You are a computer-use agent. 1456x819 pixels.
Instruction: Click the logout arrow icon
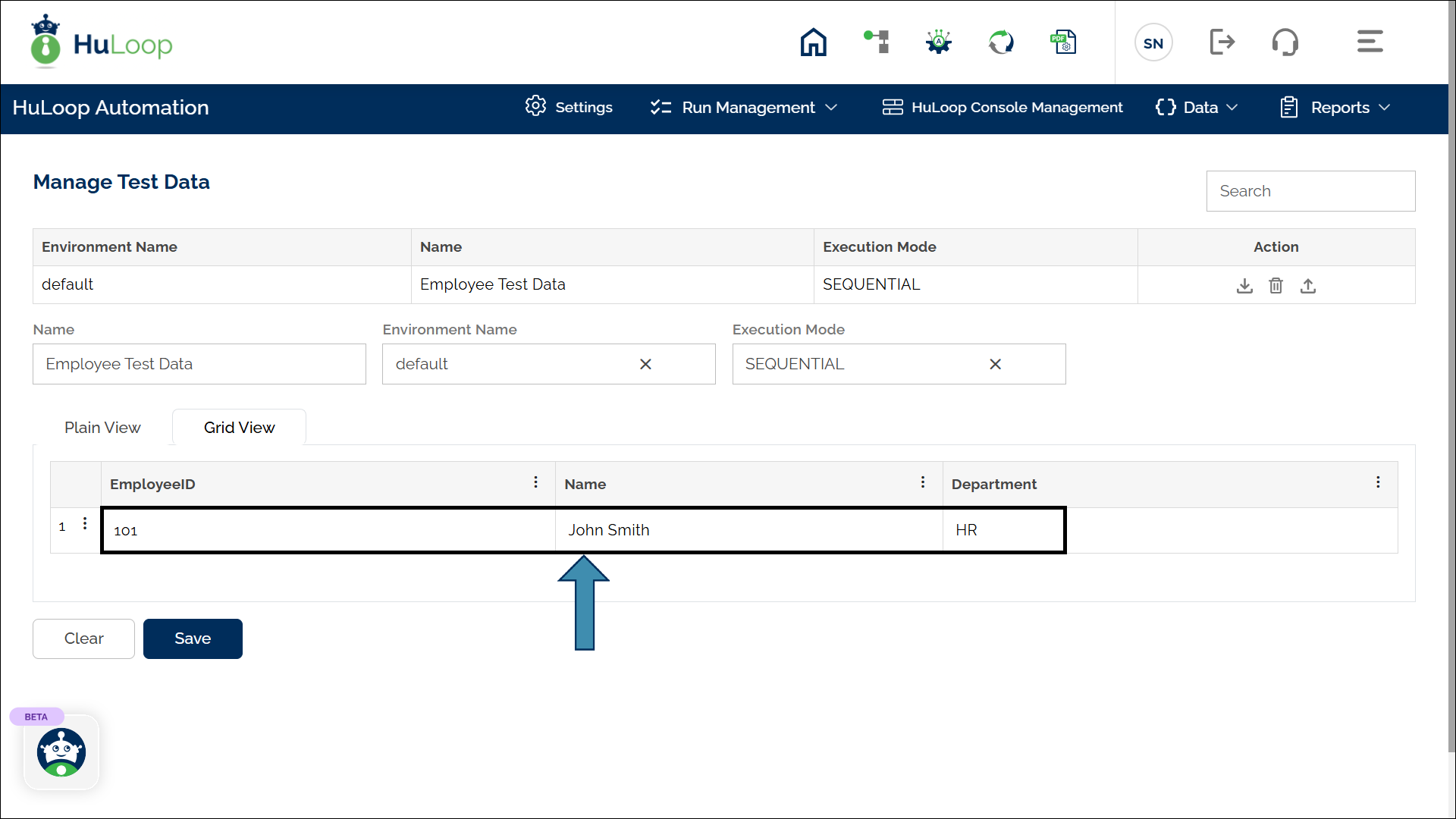click(1222, 42)
